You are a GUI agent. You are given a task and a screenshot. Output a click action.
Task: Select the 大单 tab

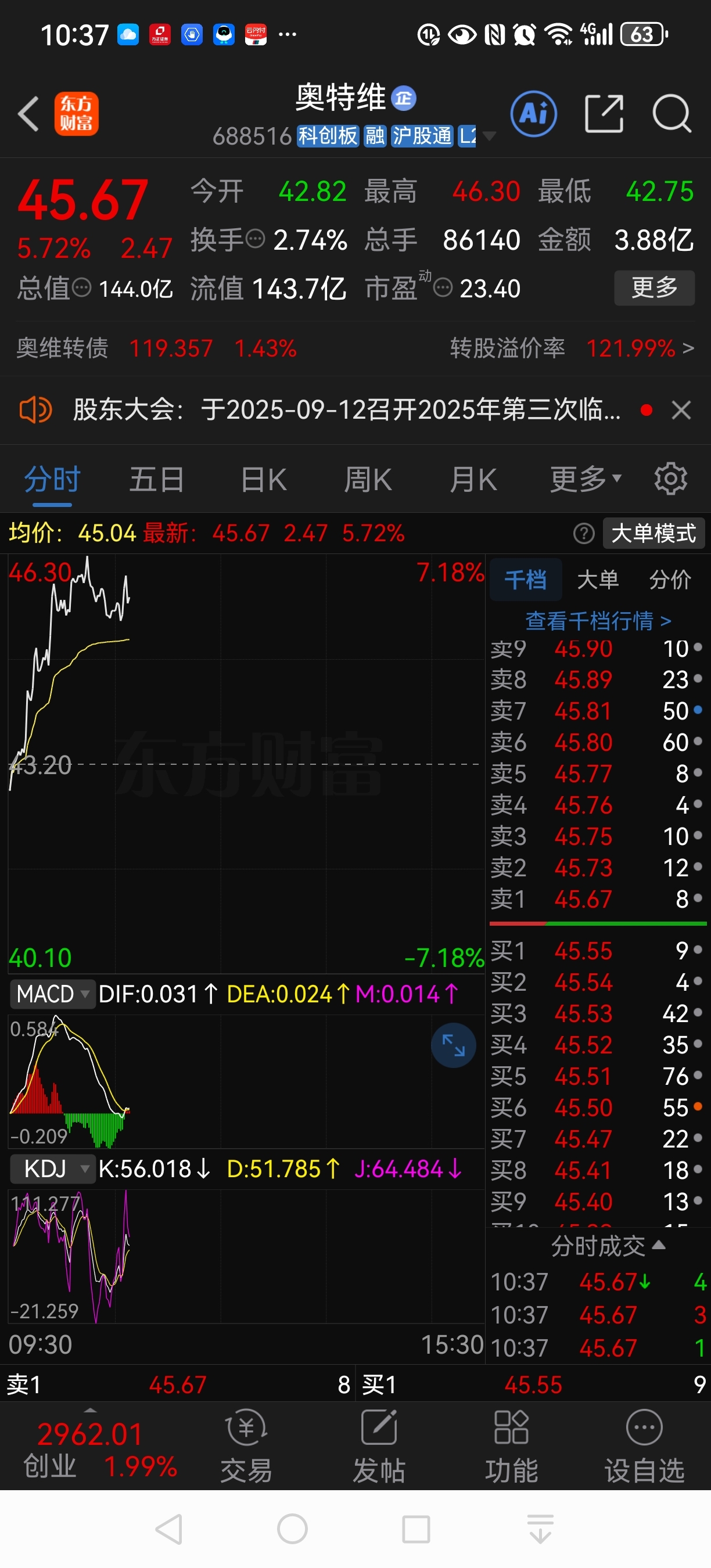pos(598,580)
